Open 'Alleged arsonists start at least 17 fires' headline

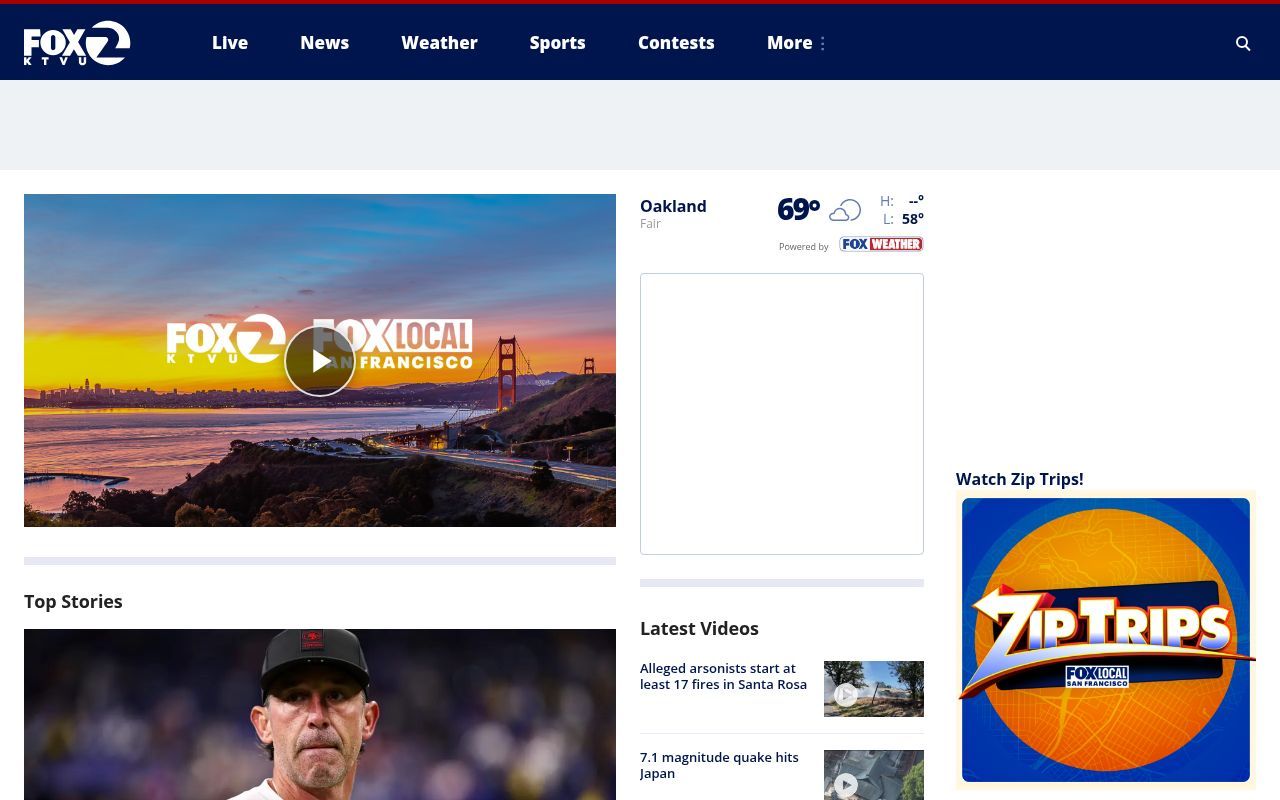[x=724, y=676]
